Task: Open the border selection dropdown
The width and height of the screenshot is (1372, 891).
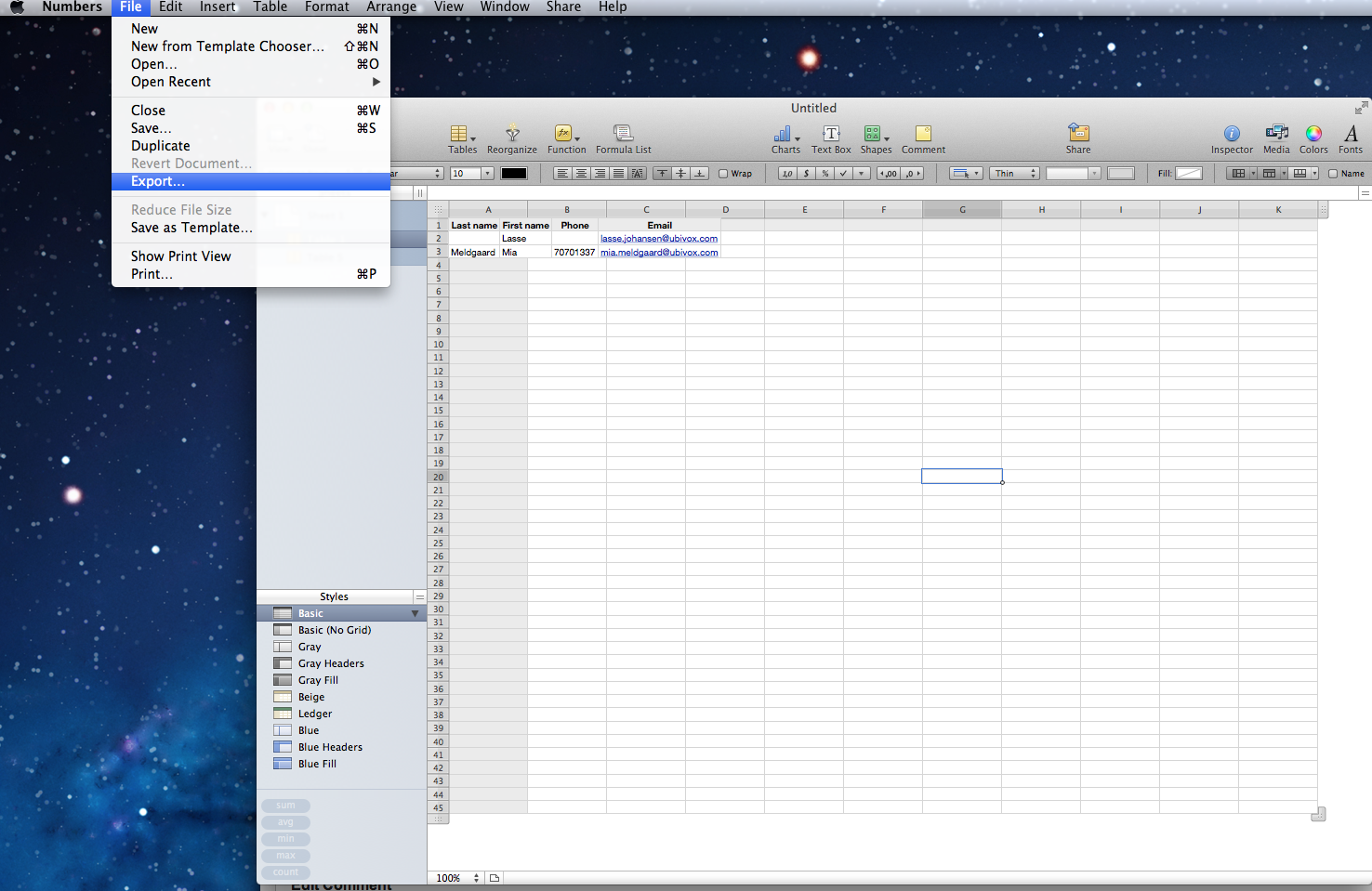Action: tap(966, 174)
